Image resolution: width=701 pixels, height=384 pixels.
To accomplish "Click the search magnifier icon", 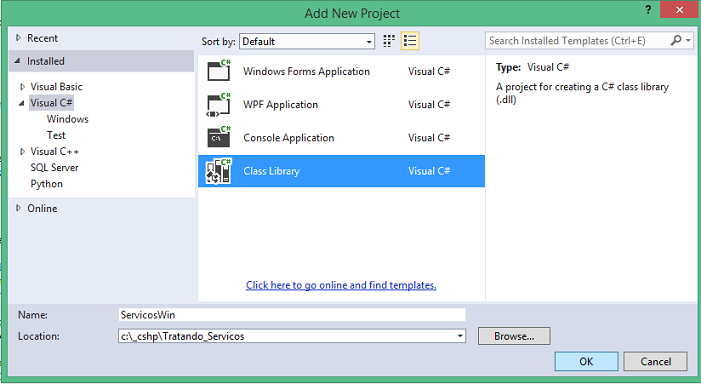I will [x=676, y=41].
